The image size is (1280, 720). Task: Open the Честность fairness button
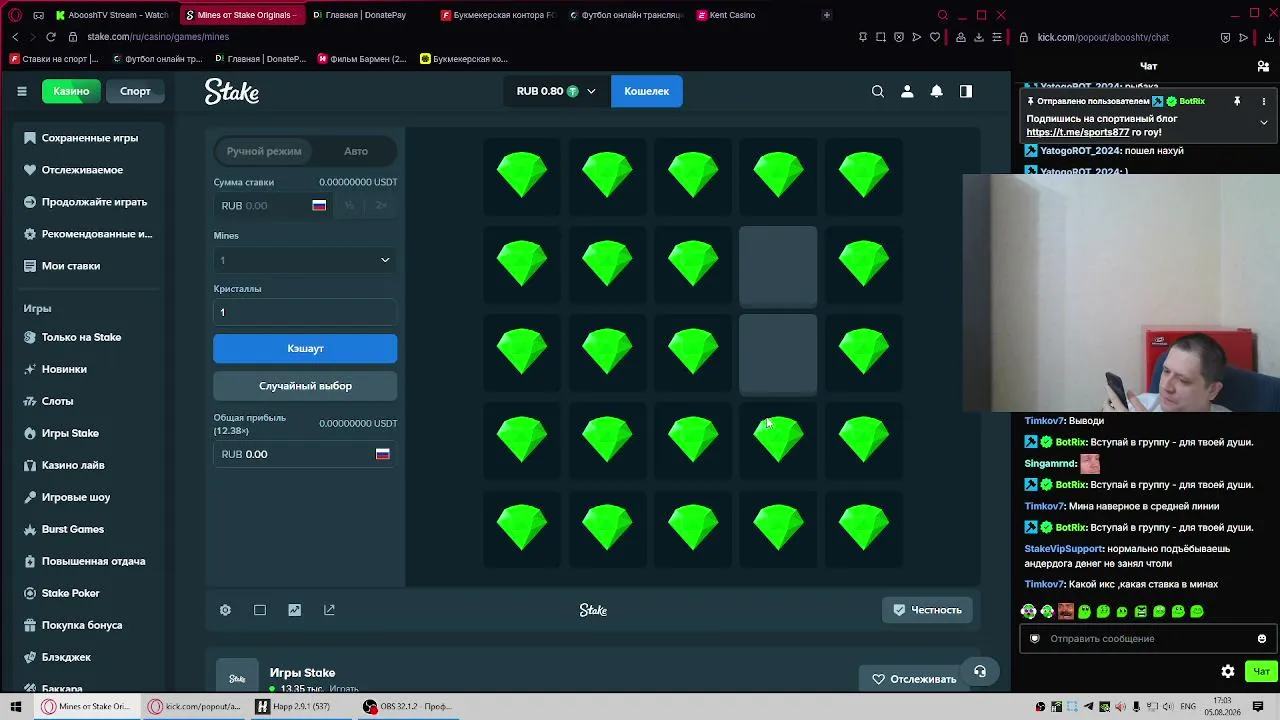(927, 610)
